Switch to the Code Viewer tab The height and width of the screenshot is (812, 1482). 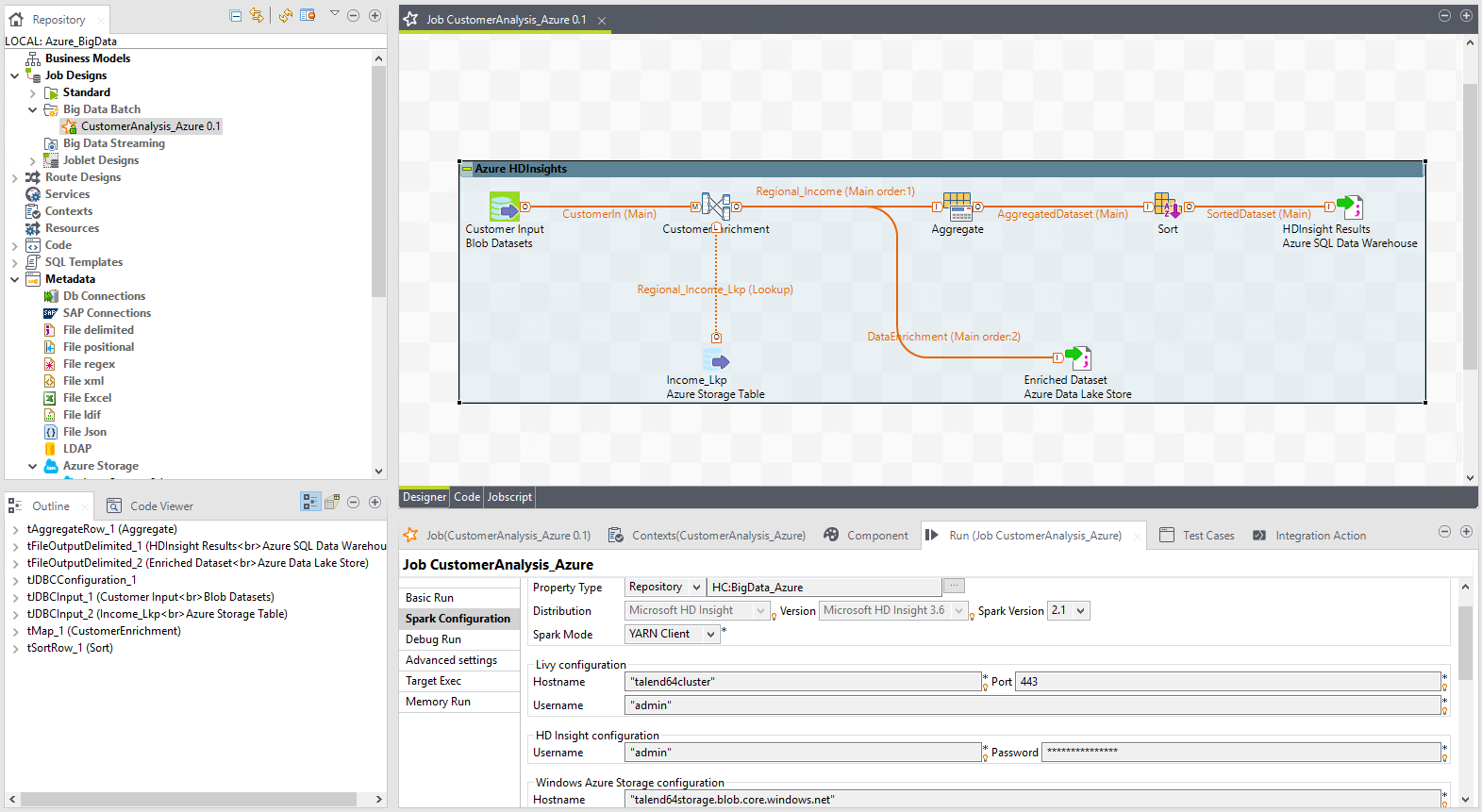[150, 505]
